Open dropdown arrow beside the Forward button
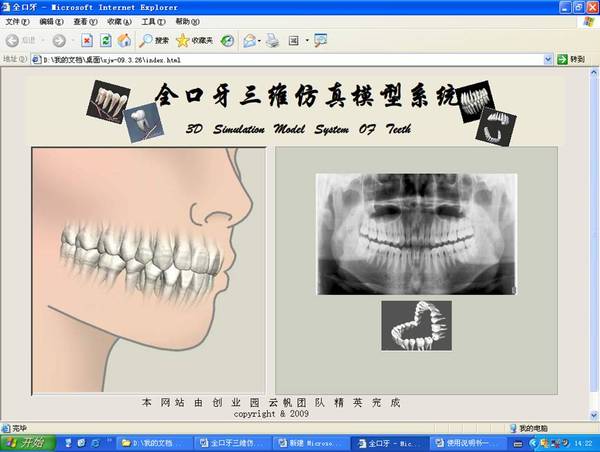 pos(73,40)
